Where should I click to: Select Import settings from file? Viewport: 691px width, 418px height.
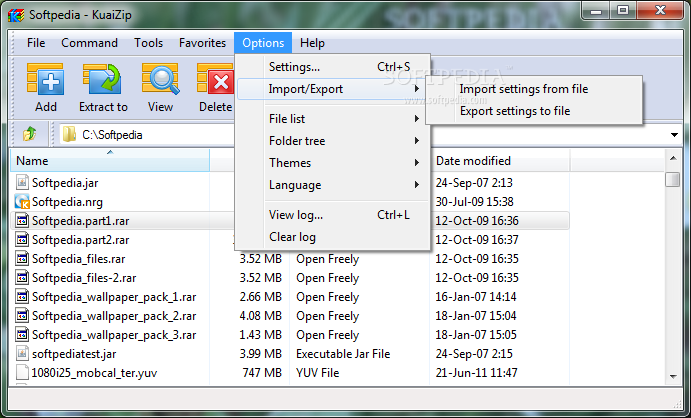click(524, 89)
